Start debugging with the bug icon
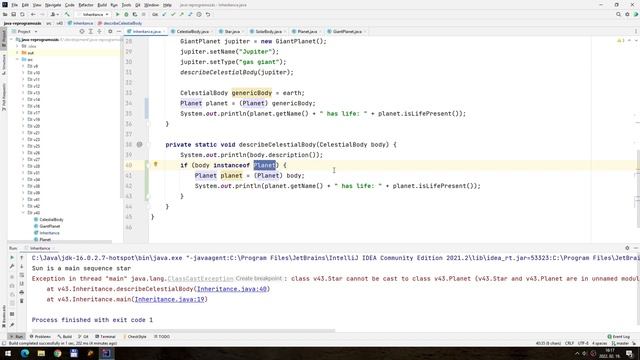640x360 pixels. tap(126, 14)
